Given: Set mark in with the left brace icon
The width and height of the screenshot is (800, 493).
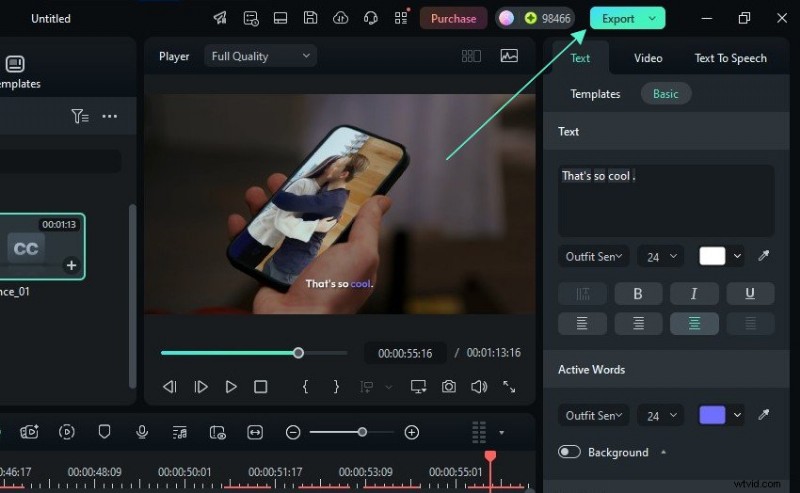Looking at the screenshot, I should coord(305,386).
